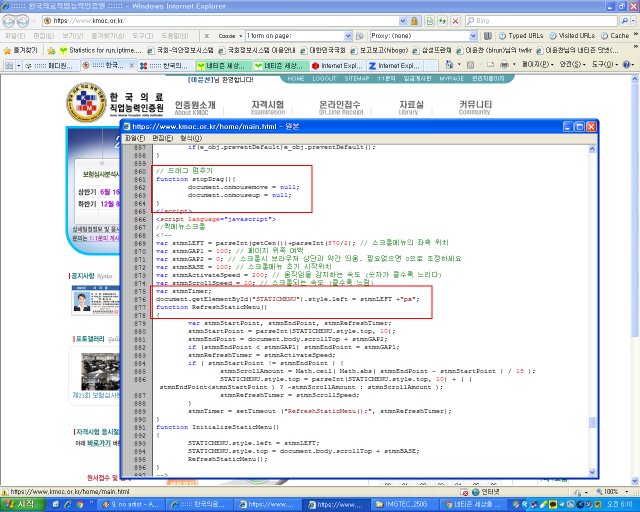The image size is (640, 512).
Task: Start Bing search with the magnifier icon
Action: (624, 21)
